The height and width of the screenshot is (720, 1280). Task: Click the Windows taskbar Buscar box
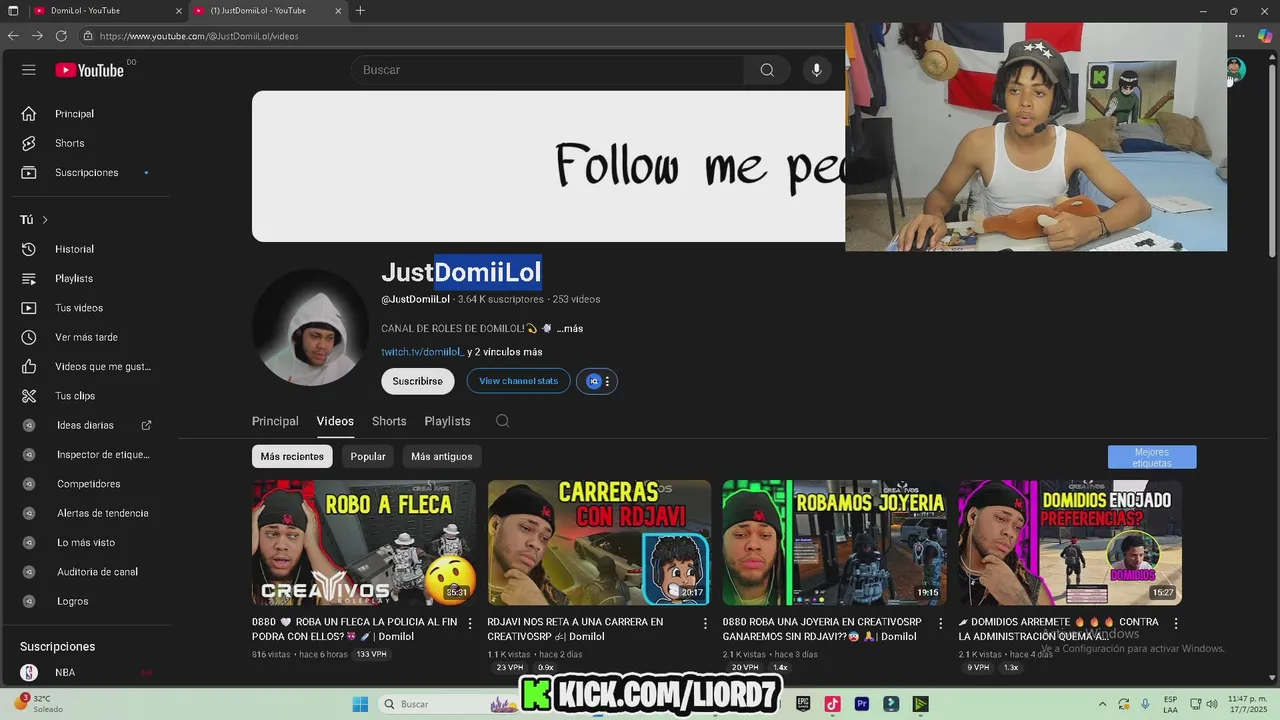point(431,704)
